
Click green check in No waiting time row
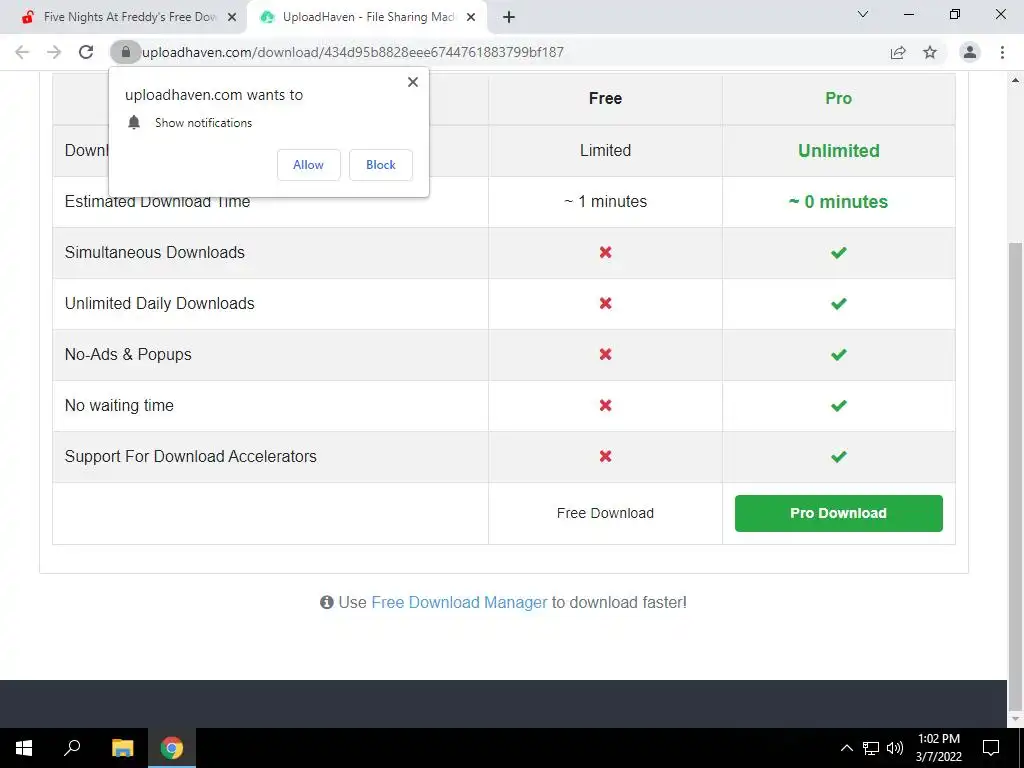click(x=839, y=405)
